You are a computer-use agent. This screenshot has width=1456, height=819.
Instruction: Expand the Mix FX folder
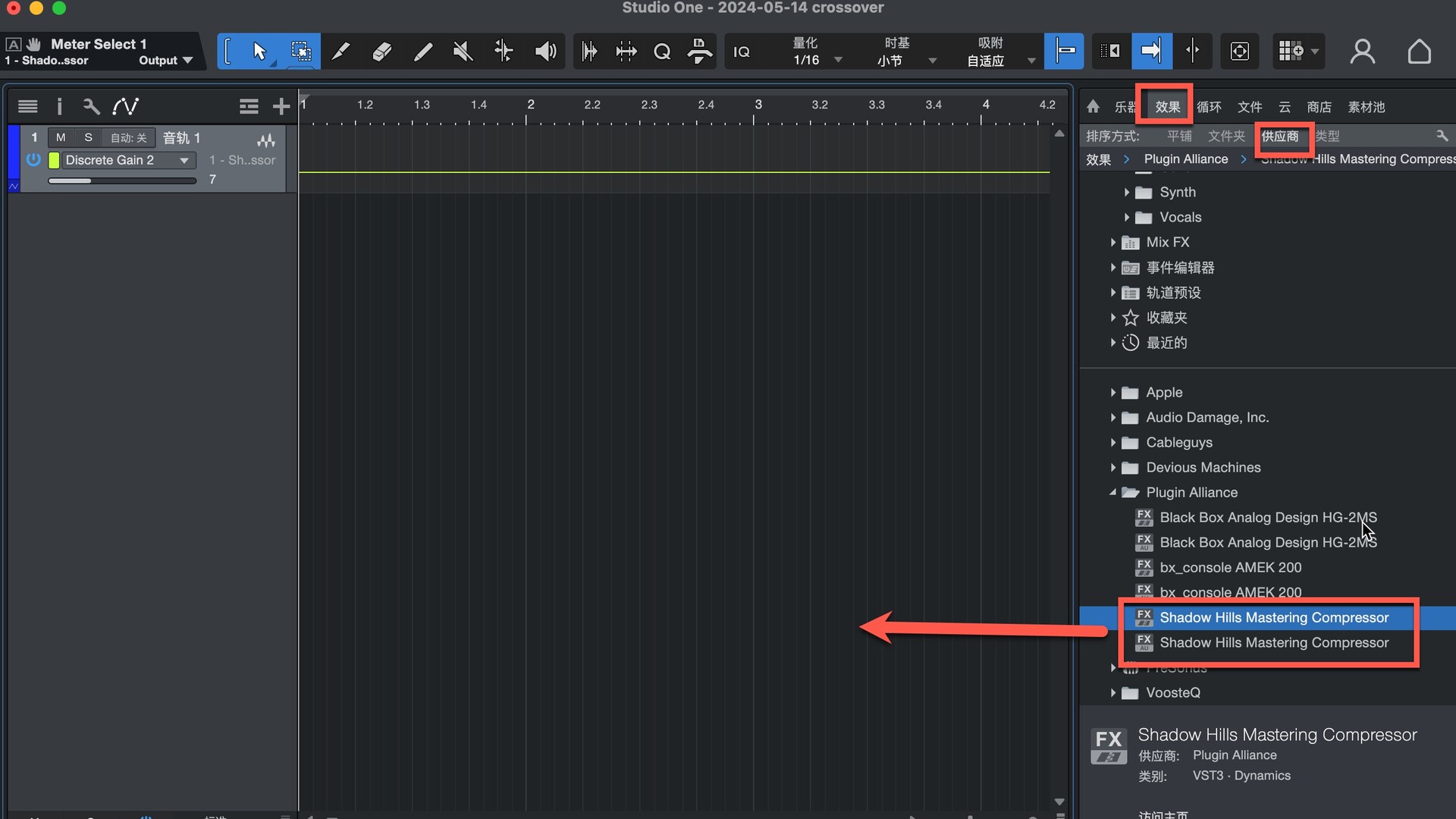pyautogui.click(x=1112, y=242)
